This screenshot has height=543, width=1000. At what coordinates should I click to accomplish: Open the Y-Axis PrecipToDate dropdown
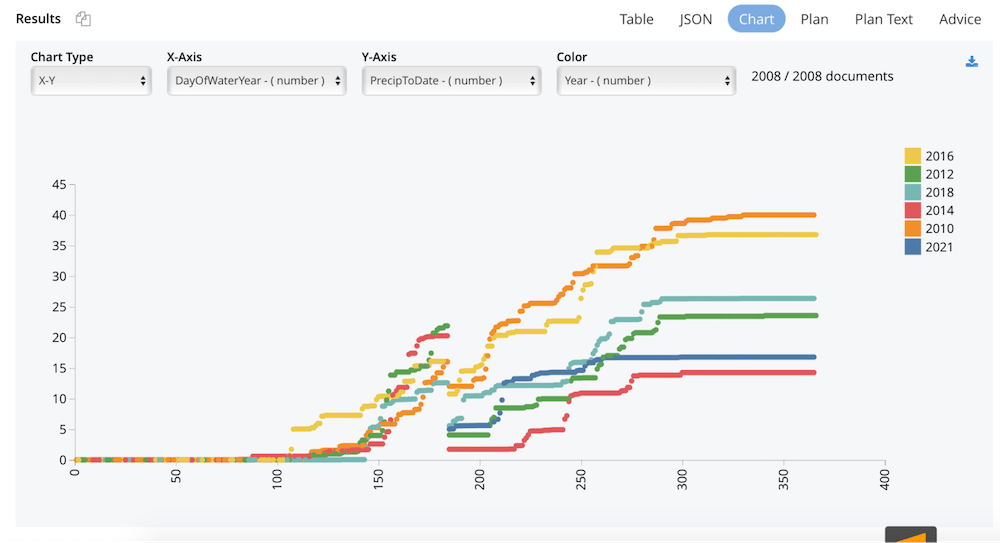pos(451,80)
